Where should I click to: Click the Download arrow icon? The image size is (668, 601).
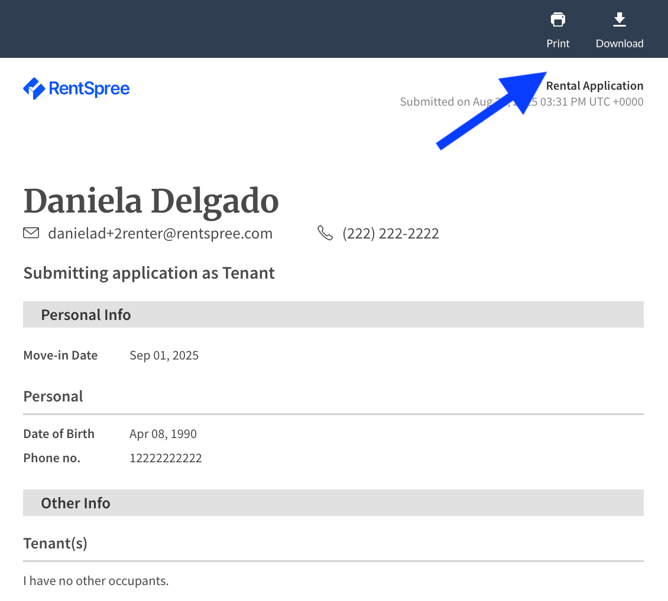(619, 20)
